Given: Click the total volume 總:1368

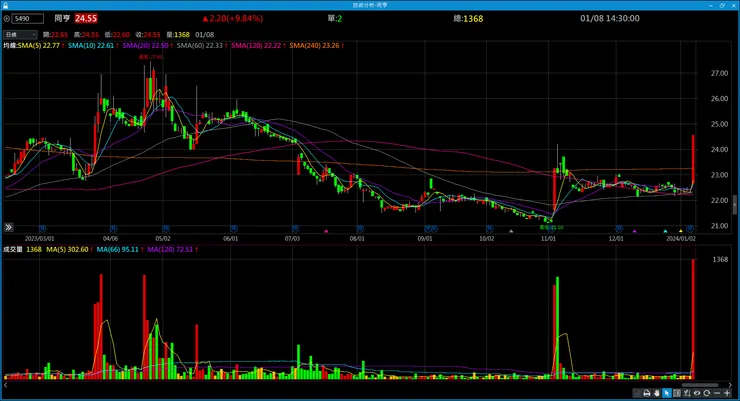Looking at the screenshot, I should (x=468, y=18).
